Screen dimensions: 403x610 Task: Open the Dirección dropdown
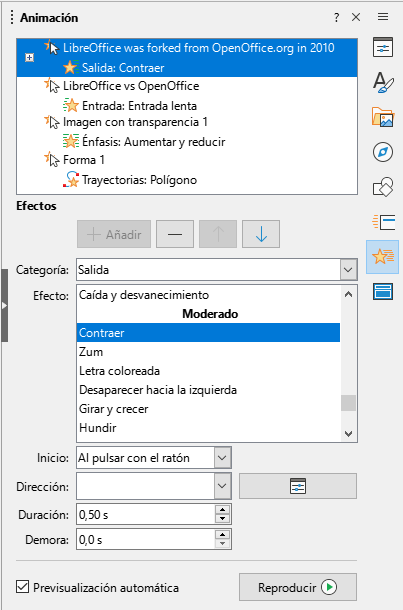222,486
